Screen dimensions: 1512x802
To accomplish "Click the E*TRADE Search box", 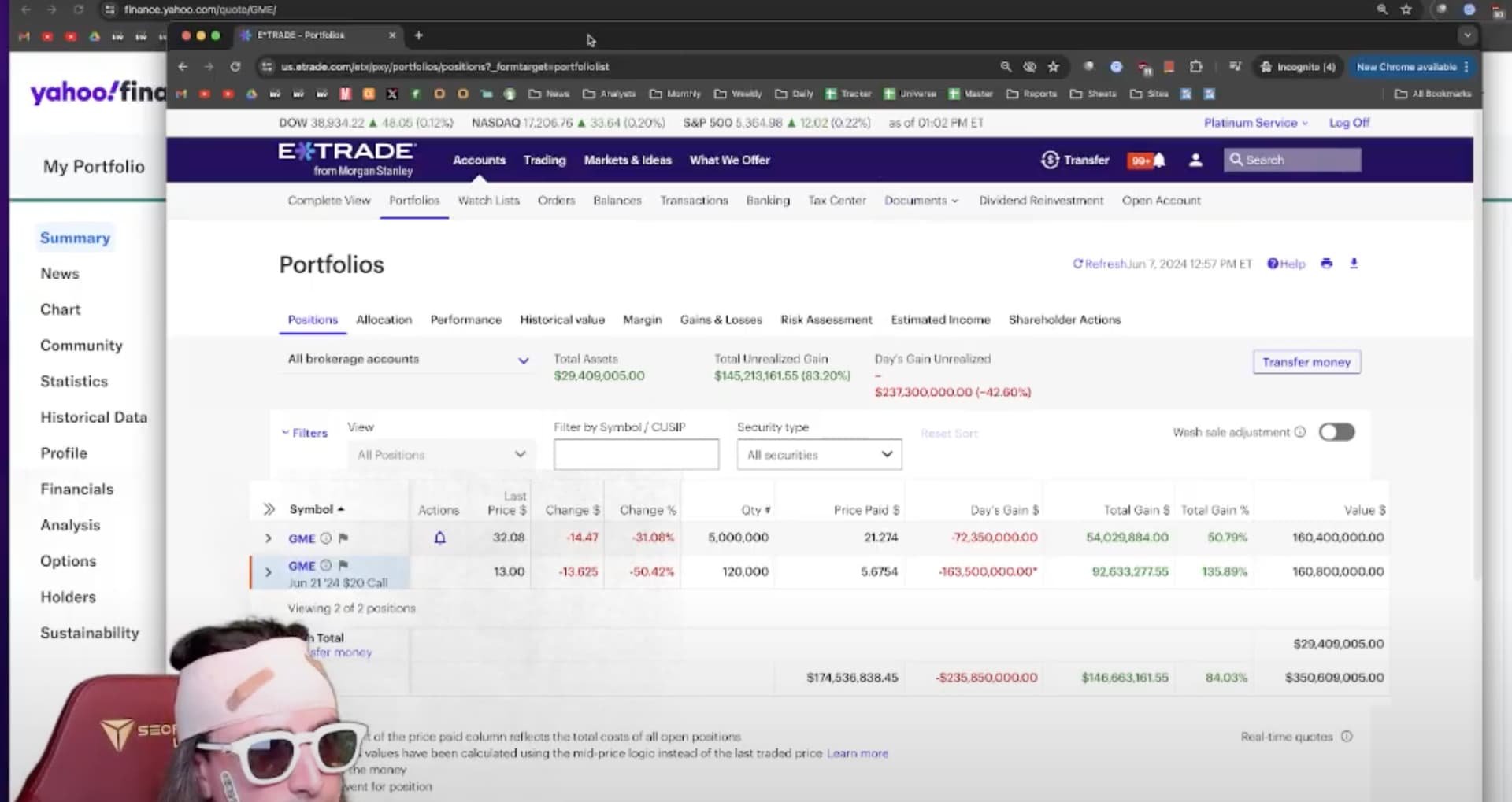I will coord(1292,160).
